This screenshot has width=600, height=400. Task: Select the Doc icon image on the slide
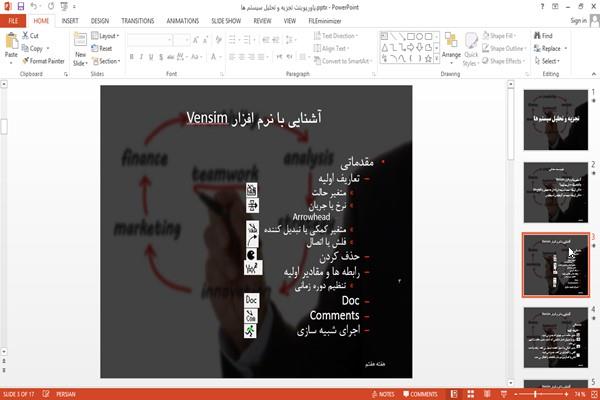[251, 300]
